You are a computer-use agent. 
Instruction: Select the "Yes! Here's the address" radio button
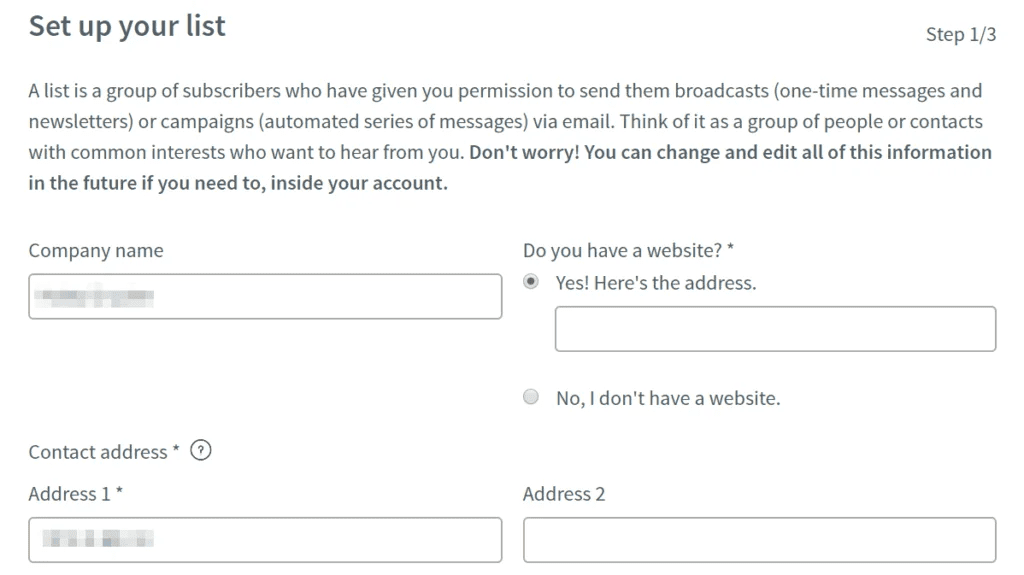531,282
